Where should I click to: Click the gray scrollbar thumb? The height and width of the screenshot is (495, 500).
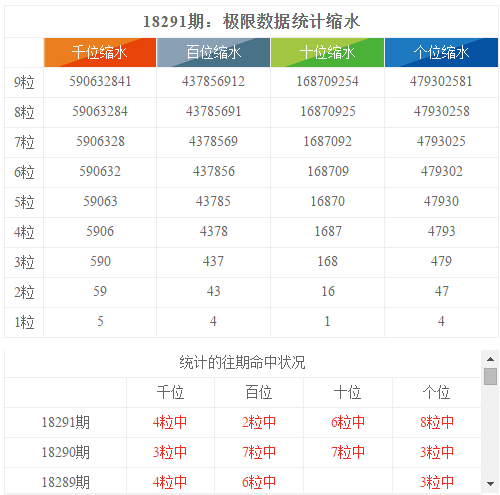click(490, 376)
